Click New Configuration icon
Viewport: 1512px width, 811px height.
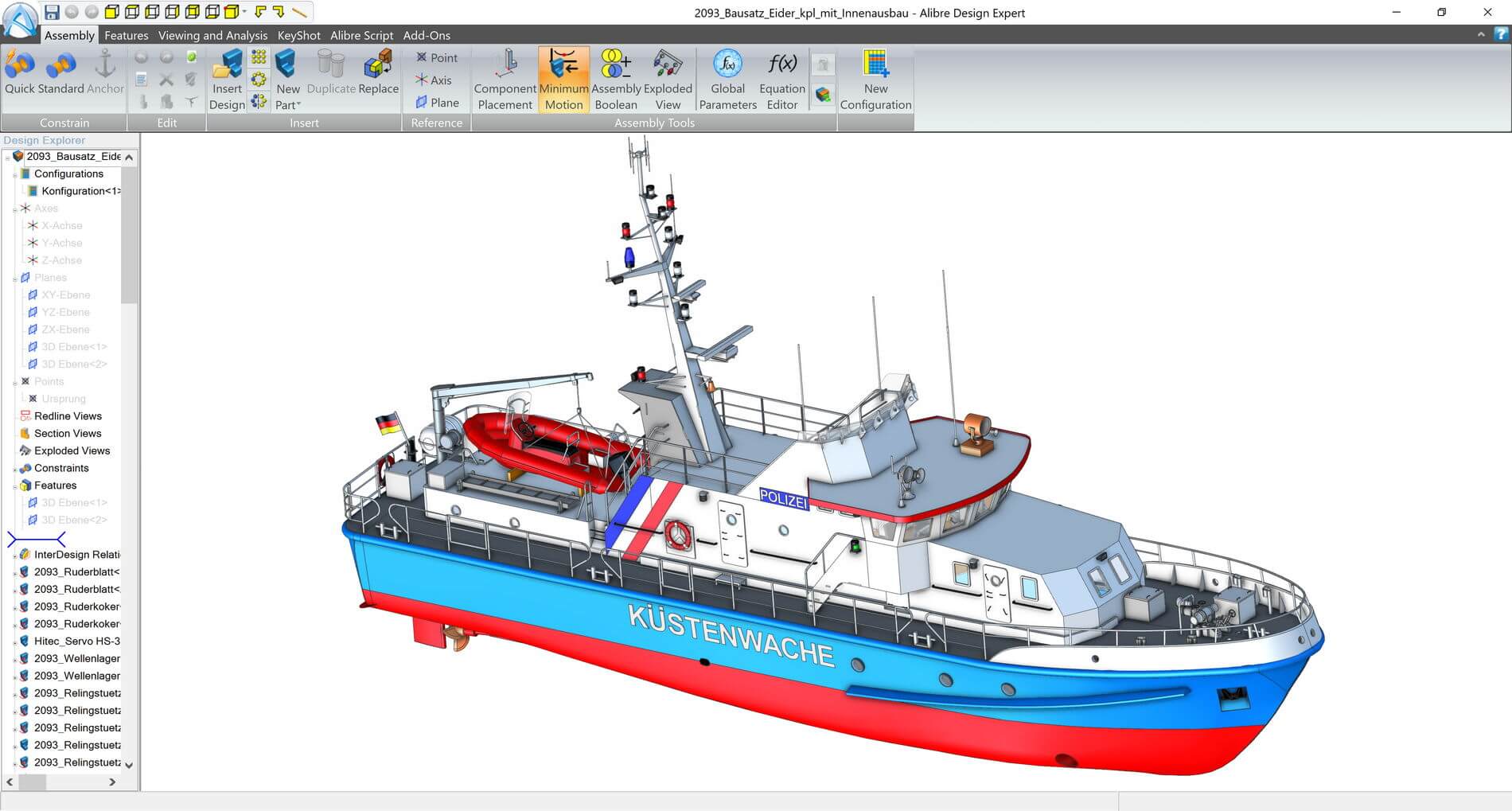(875, 80)
